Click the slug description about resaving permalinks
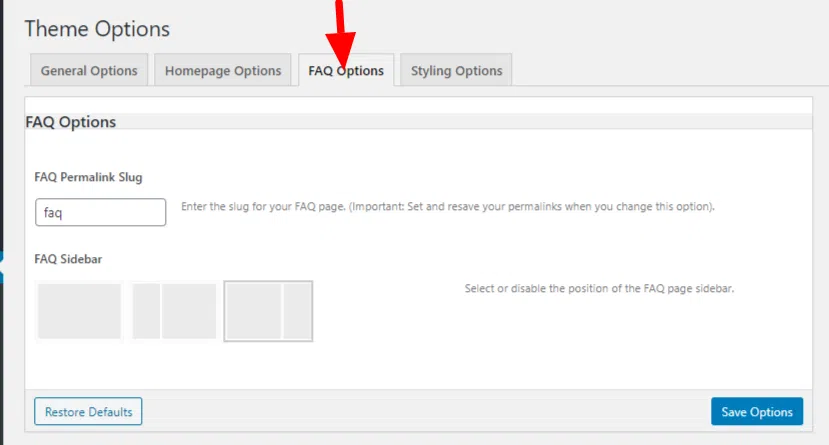The width and height of the screenshot is (829, 445). coord(447,207)
